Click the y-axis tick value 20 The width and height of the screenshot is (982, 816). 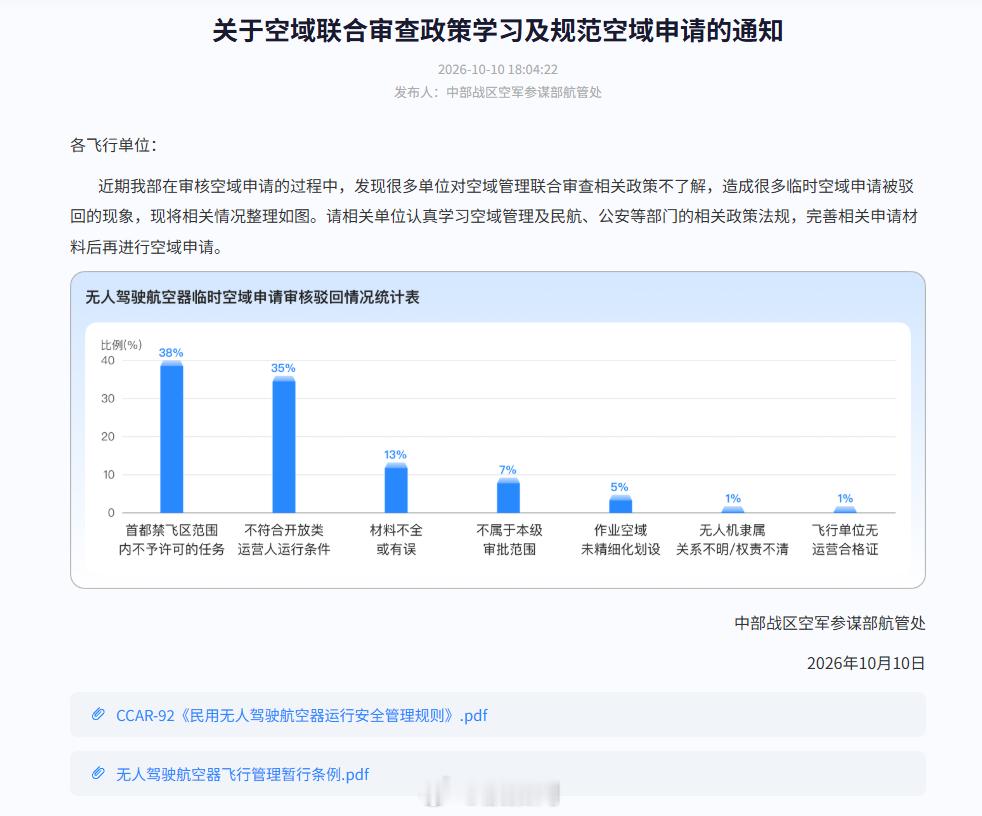click(x=108, y=436)
